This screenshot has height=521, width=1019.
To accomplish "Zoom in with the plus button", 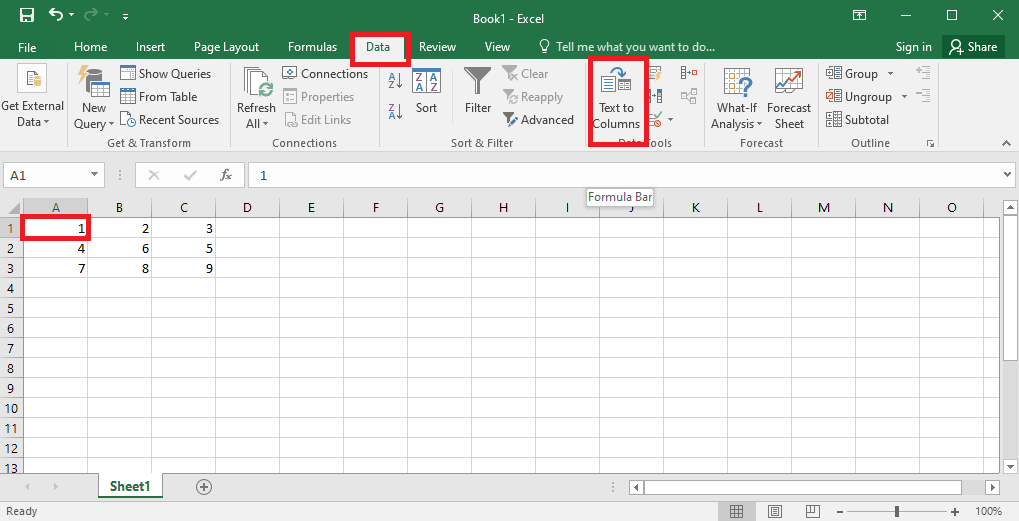I will (955, 512).
